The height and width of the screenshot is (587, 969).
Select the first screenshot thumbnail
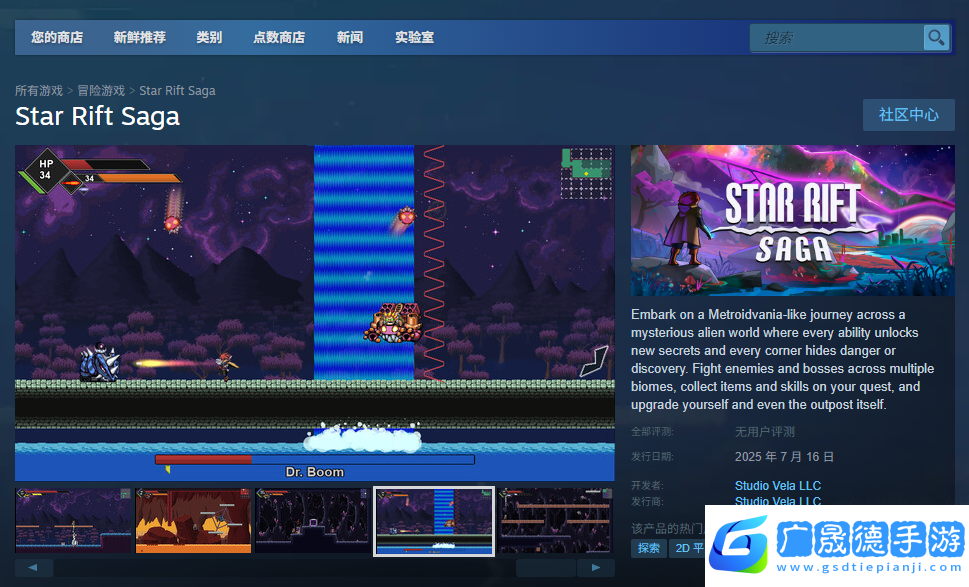(x=74, y=521)
